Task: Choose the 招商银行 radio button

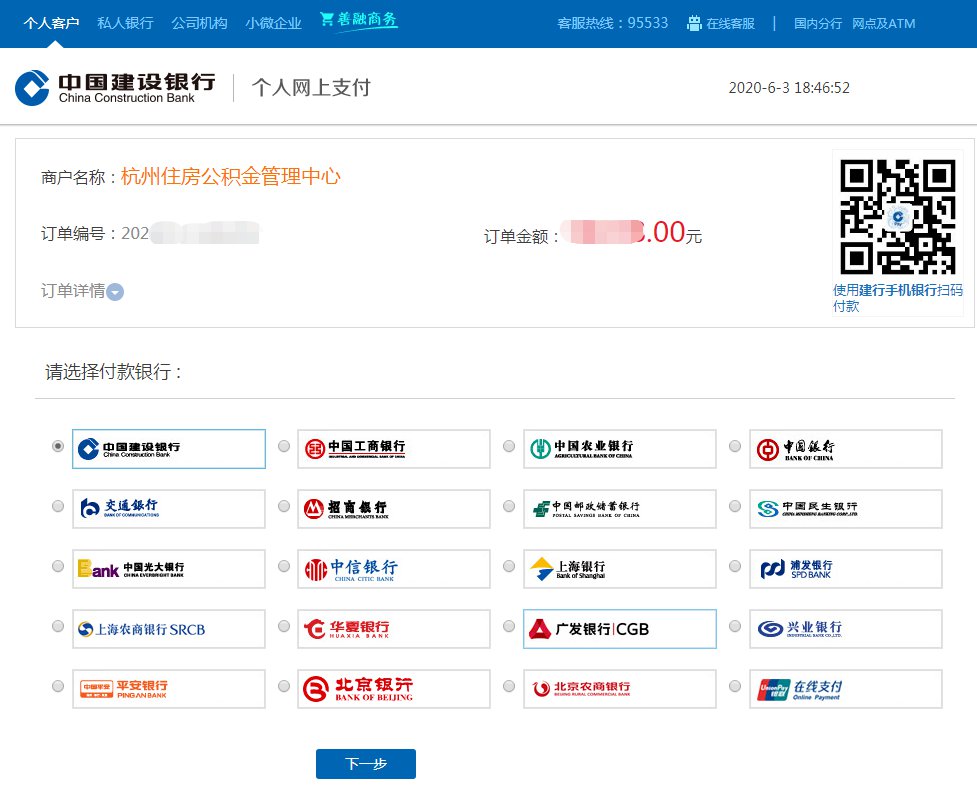Action: tap(284, 506)
